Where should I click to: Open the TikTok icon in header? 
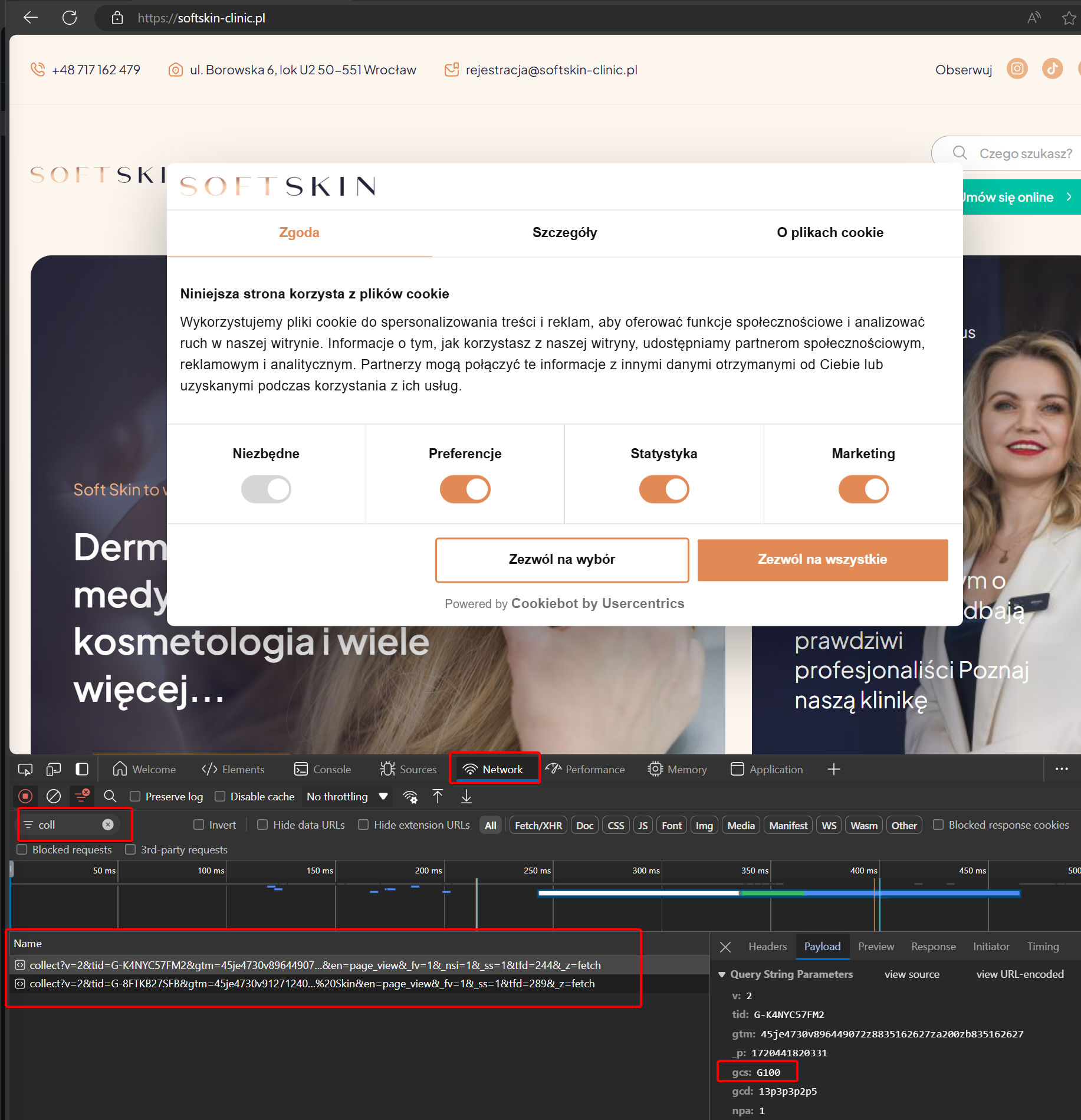coord(1053,69)
